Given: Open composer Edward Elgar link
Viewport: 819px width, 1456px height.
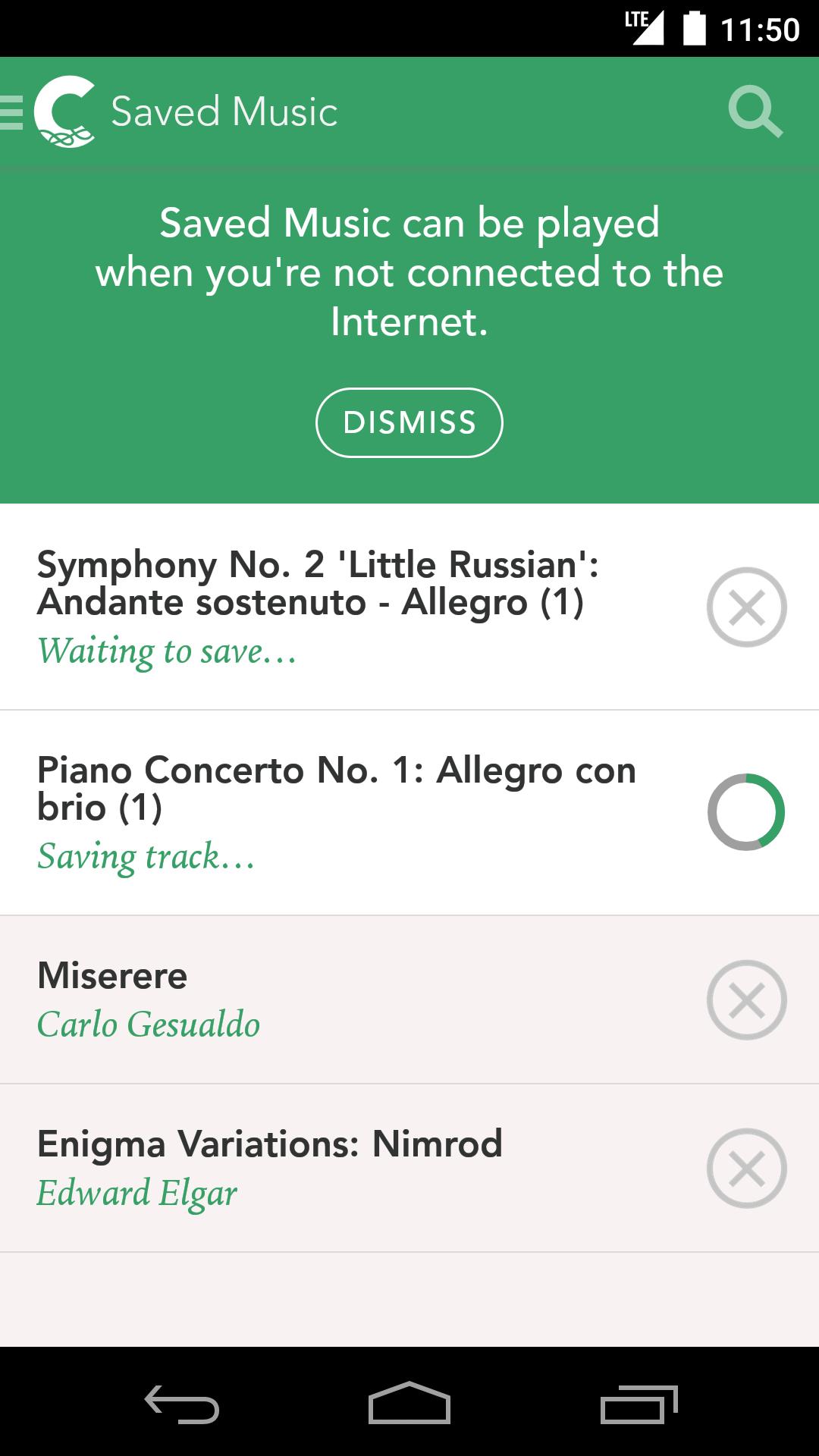Looking at the screenshot, I should tap(137, 1193).
